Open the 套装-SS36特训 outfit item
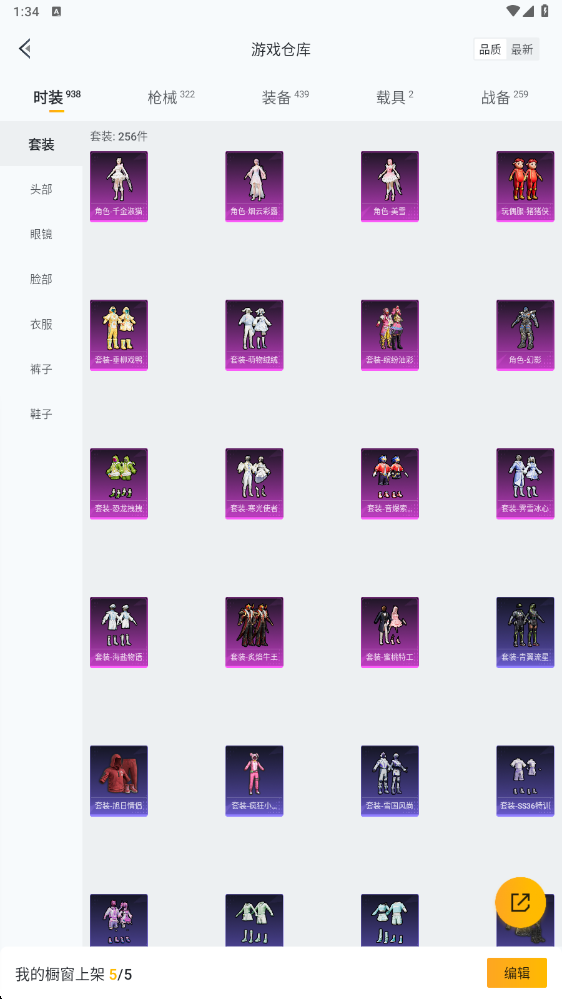This screenshot has height=999, width=562. point(525,780)
